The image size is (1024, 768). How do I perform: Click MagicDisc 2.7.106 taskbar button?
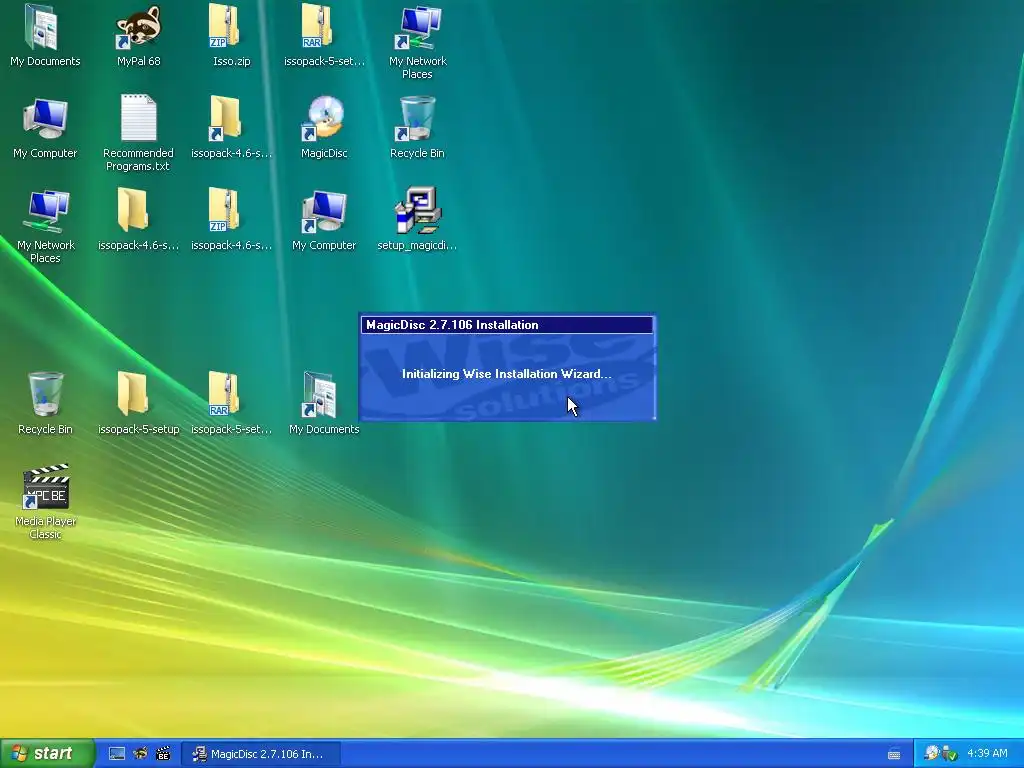(x=260, y=754)
